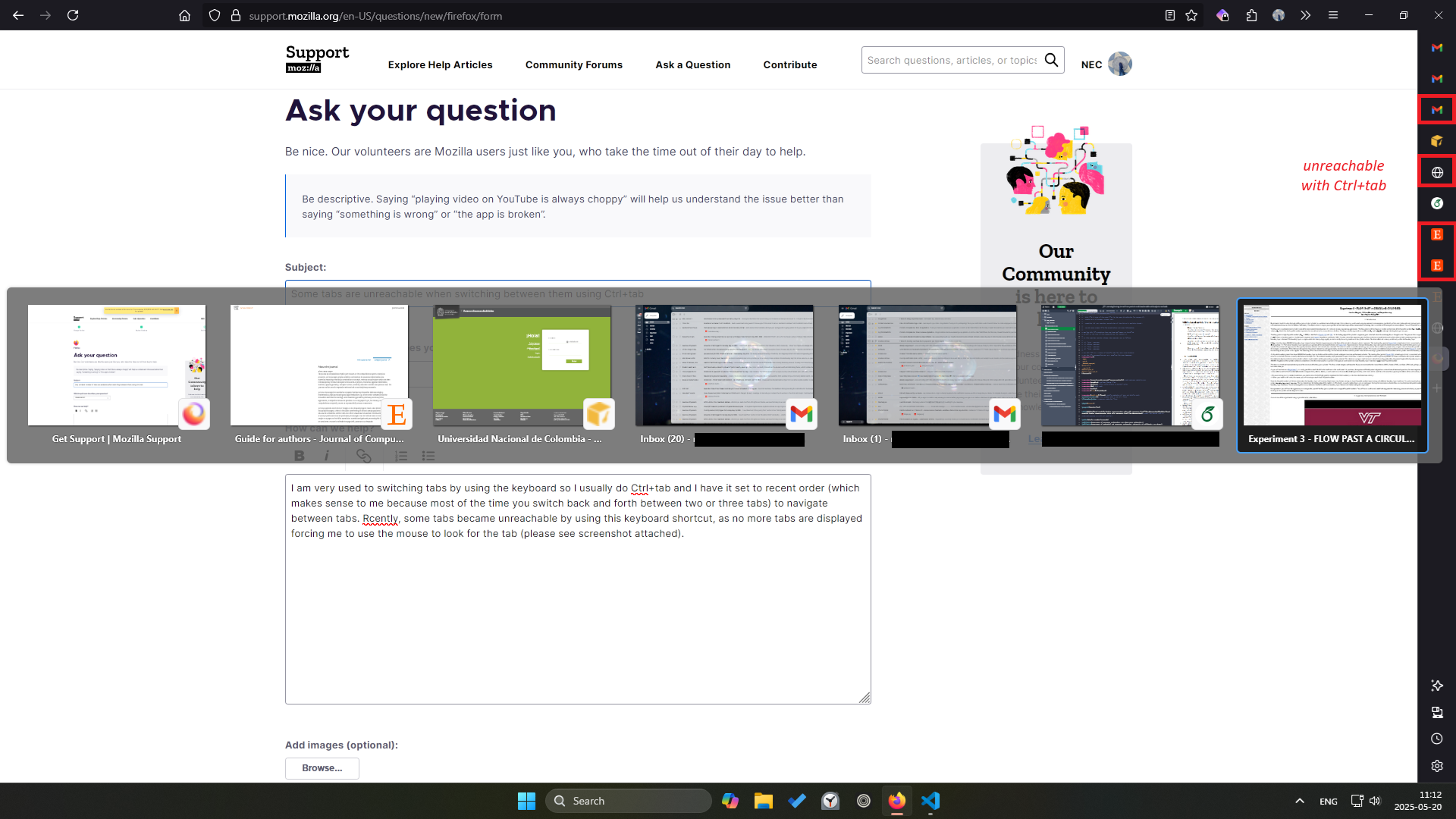Switch to Inbox (1) Gmail preview

[927, 375]
